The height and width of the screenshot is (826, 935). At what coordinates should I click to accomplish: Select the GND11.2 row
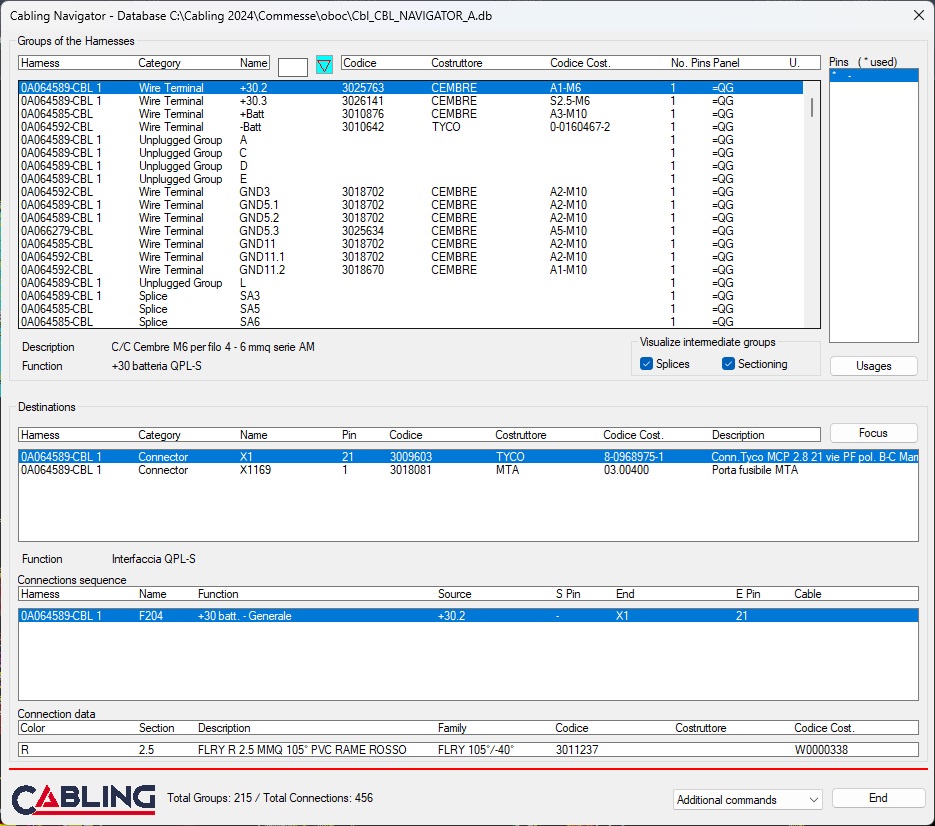pos(411,270)
